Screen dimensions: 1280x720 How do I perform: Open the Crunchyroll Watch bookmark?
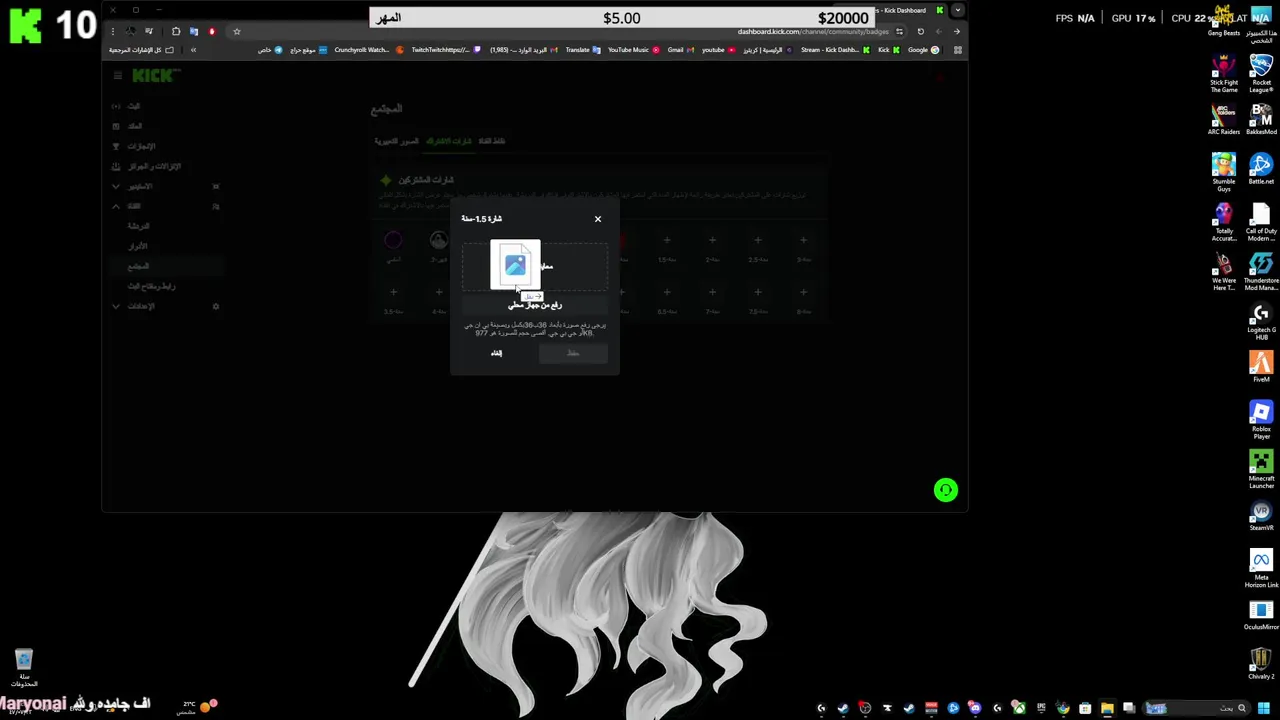tap(369, 50)
